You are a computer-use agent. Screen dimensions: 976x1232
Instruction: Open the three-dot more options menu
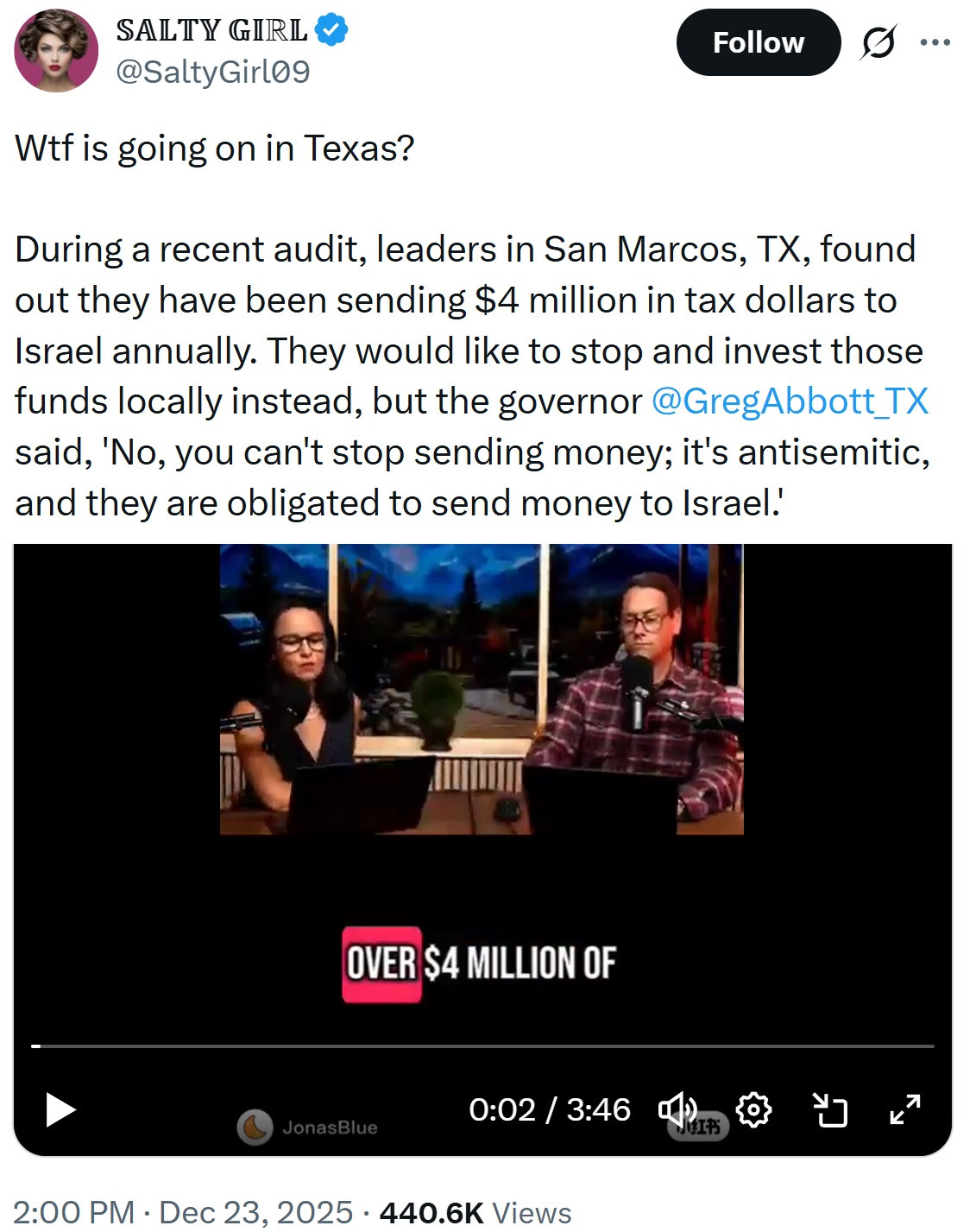pyautogui.click(x=935, y=42)
